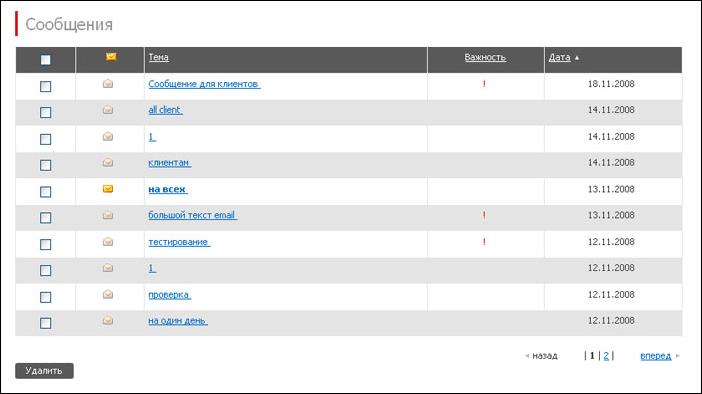Sort messages by the Важность column
Screen dimensions: 702x394
pyautogui.click(x=485, y=57)
